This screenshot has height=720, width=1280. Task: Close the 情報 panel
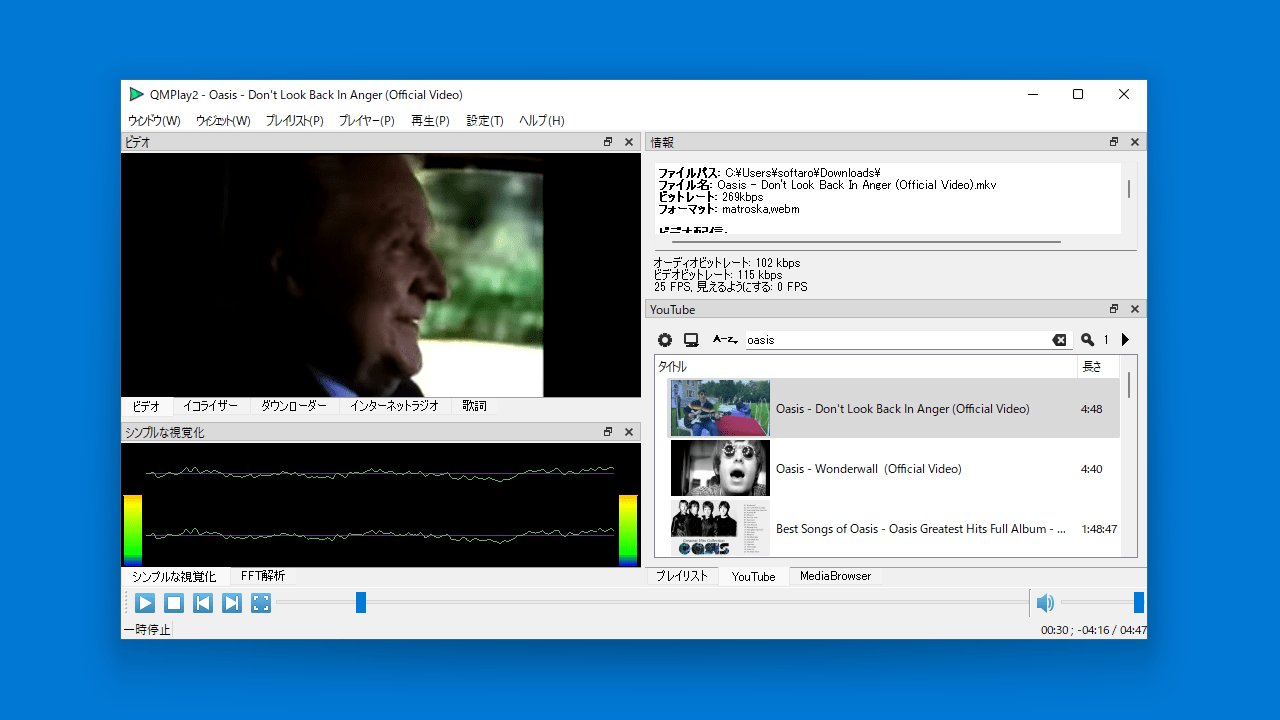coord(1135,142)
